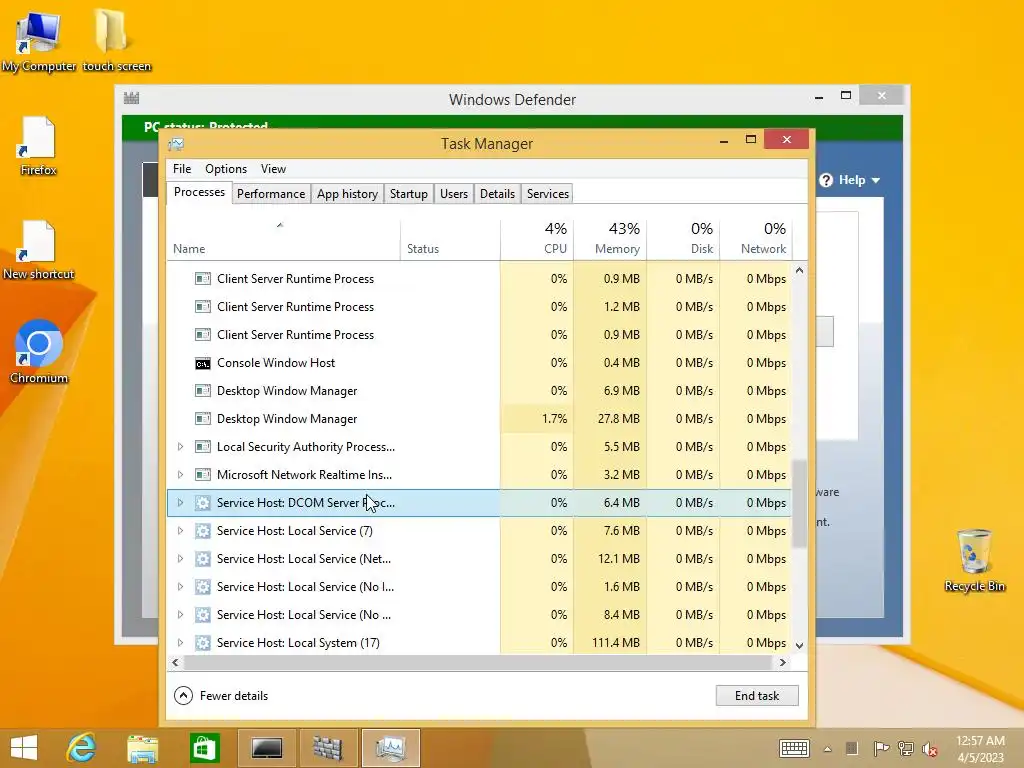Click the taskbar clock showing 12:57 AM

pyautogui.click(x=980, y=748)
